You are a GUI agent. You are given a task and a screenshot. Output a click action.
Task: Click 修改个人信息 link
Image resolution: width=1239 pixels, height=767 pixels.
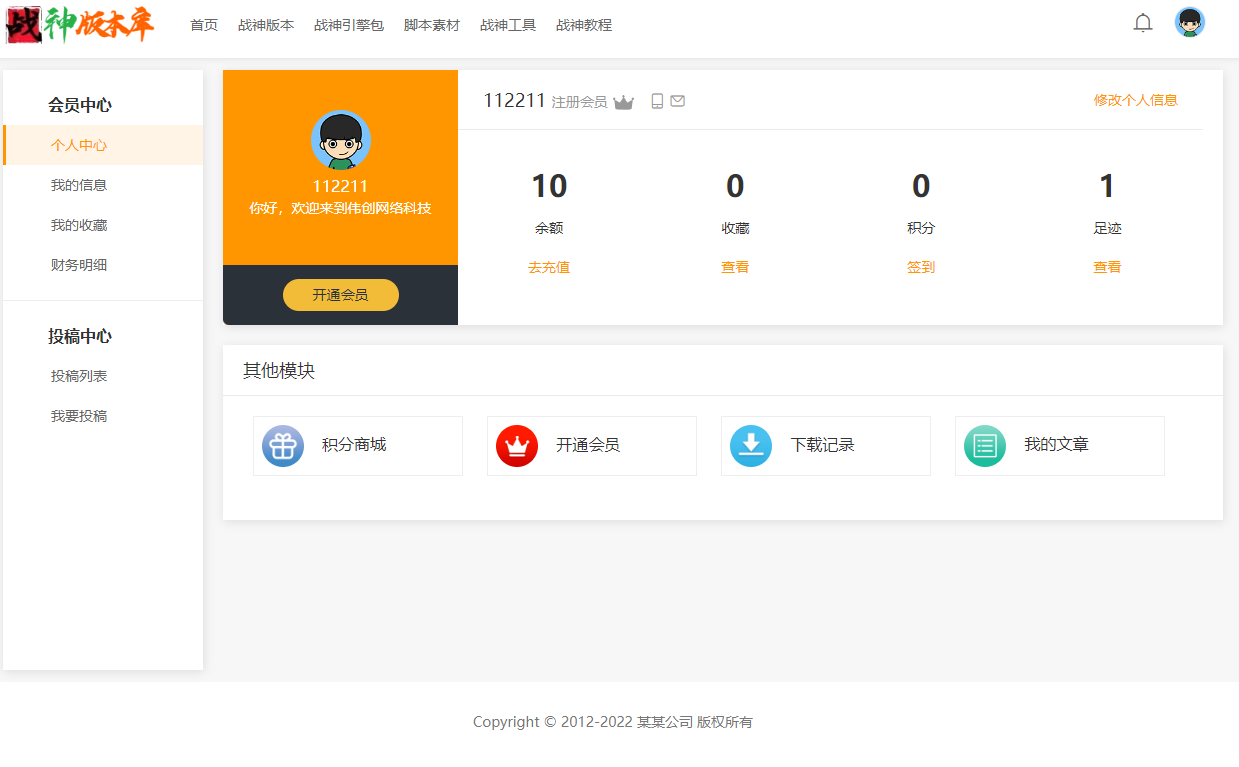point(1136,100)
